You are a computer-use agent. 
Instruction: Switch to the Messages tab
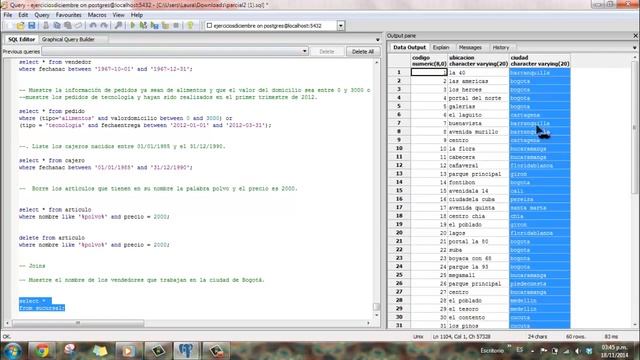(470, 47)
